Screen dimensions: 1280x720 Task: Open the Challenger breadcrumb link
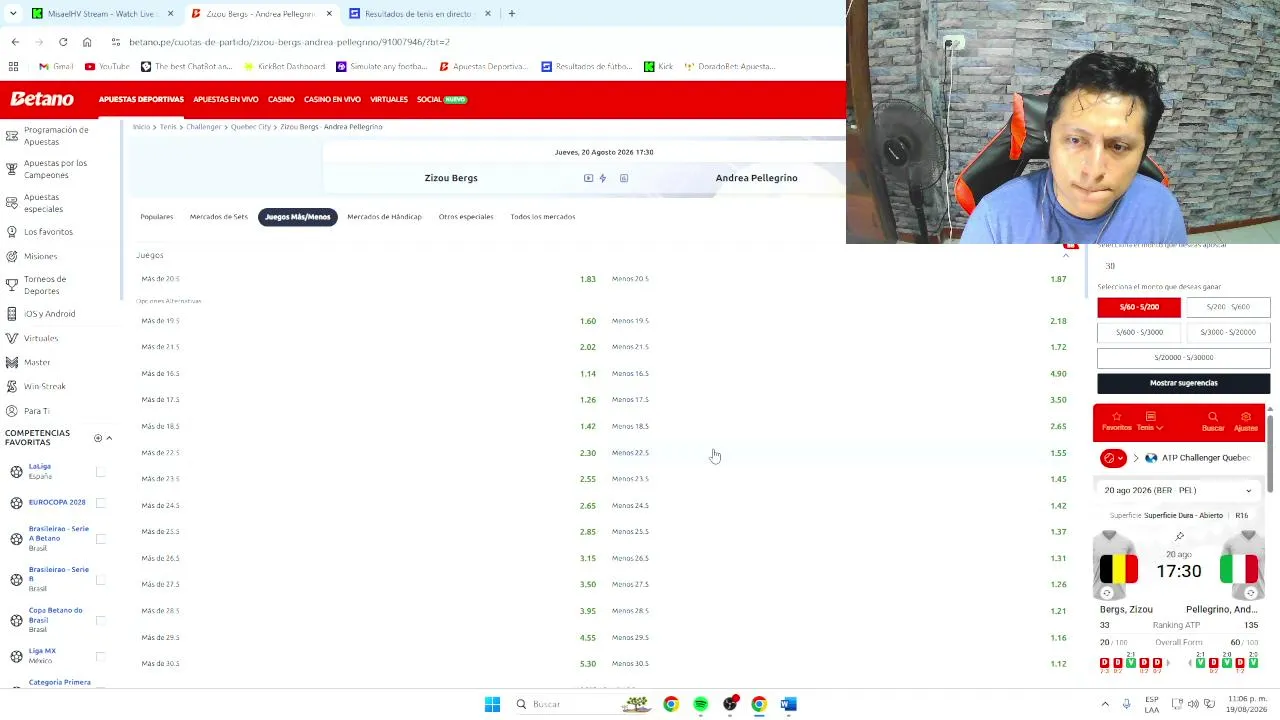coord(203,127)
